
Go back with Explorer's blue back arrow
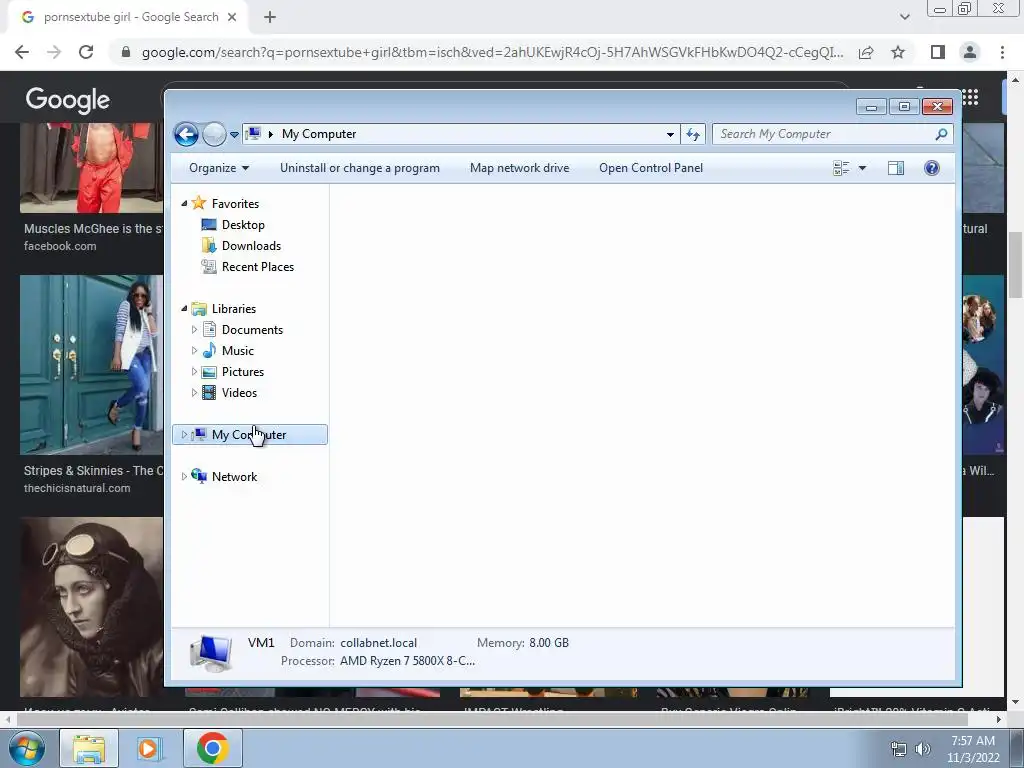(x=186, y=135)
